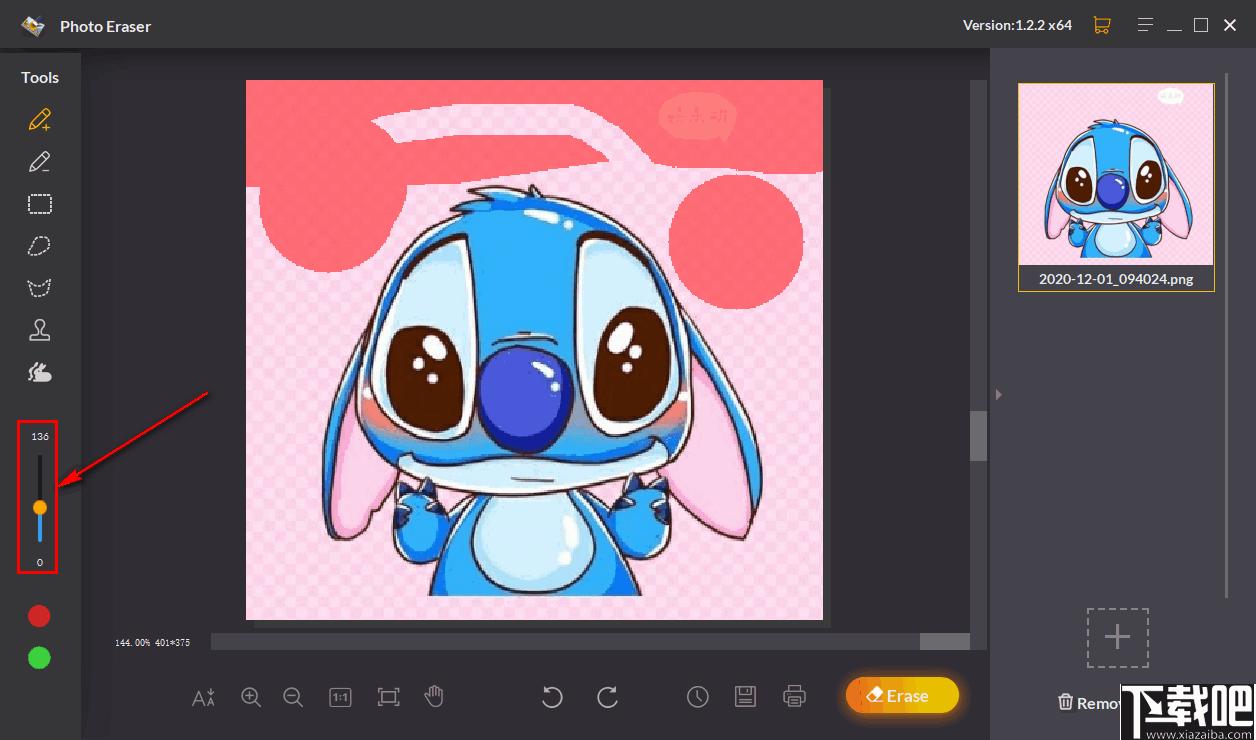The image size is (1256, 740).
Task: Collapse the right image panel
Action: (x=998, y=395)
